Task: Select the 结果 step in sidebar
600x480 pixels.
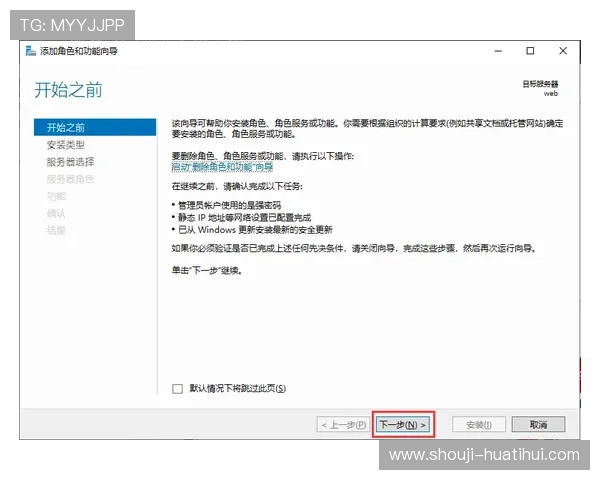Action: coord(56,230)
